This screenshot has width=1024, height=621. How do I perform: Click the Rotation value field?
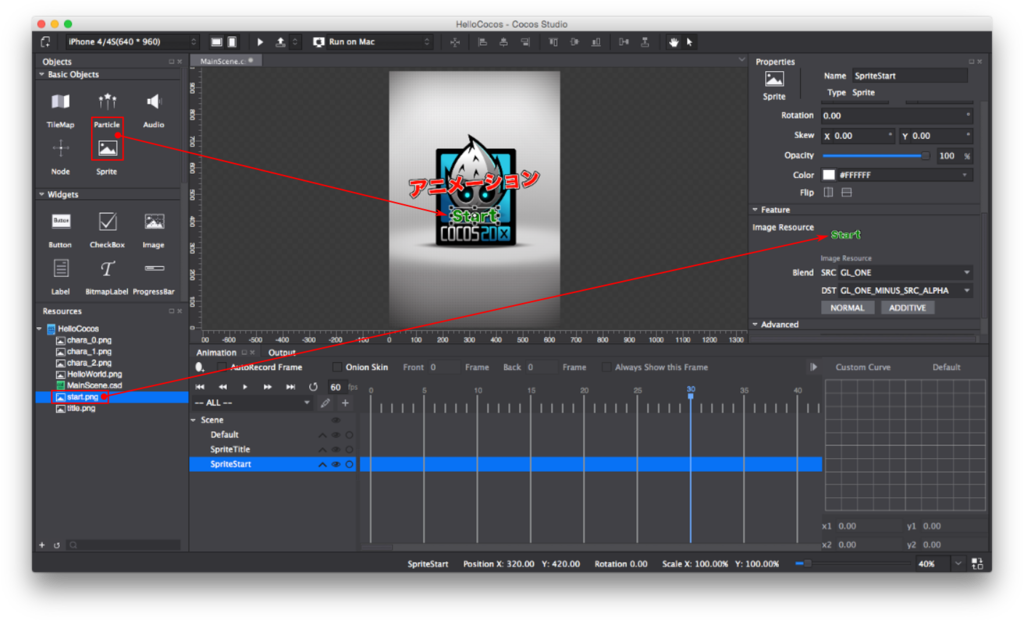click(x=897, y=116)
